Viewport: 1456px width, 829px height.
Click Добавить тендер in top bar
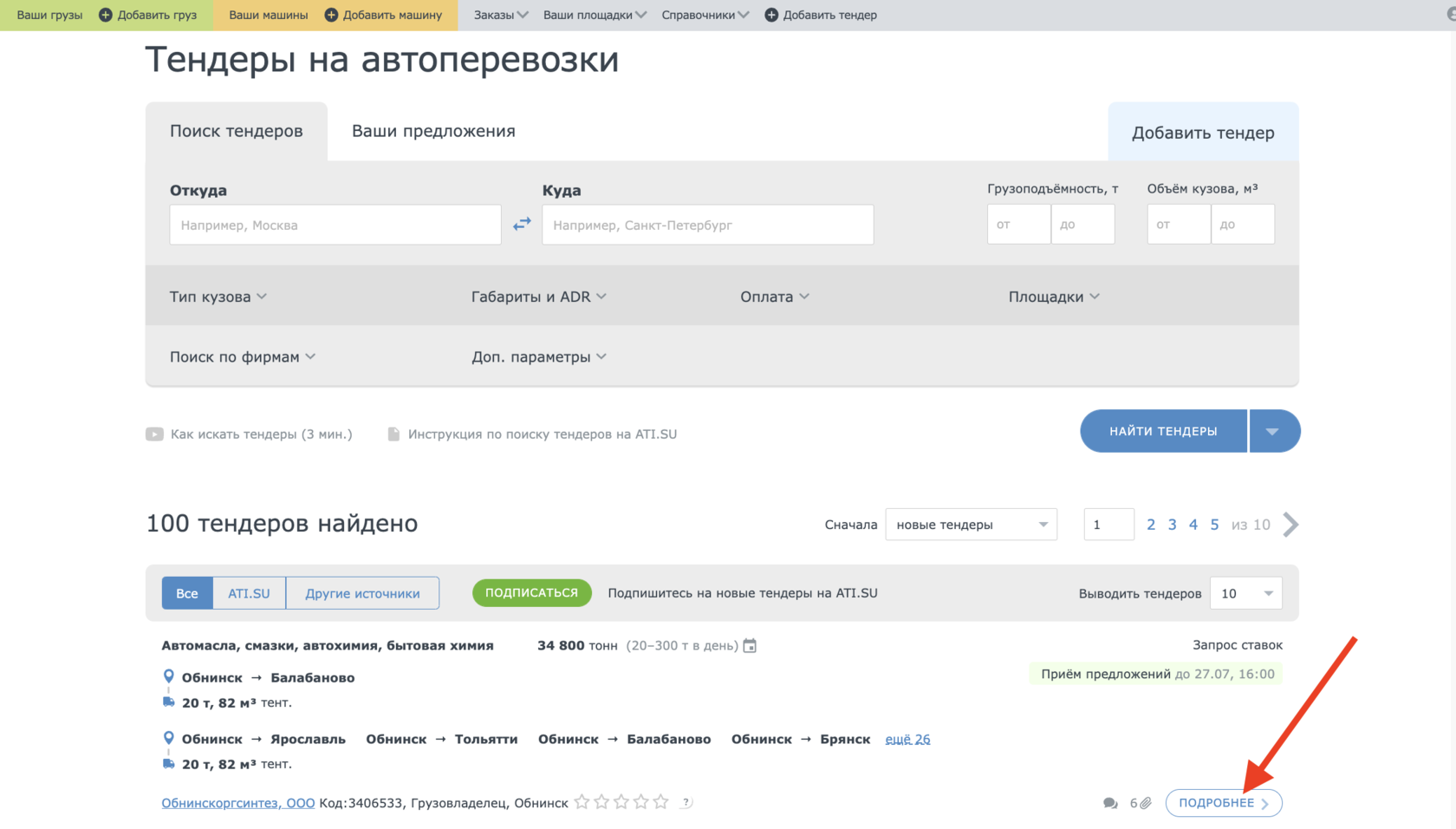click(x=830, y=15)
